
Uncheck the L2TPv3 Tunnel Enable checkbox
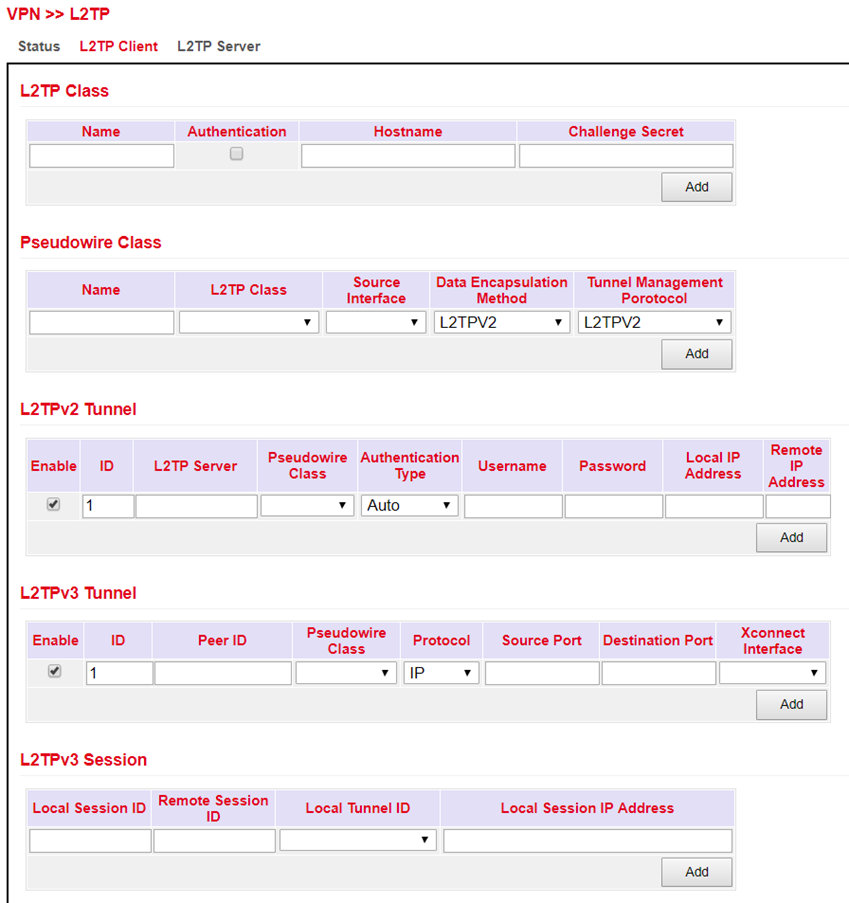tap(54, 672)
